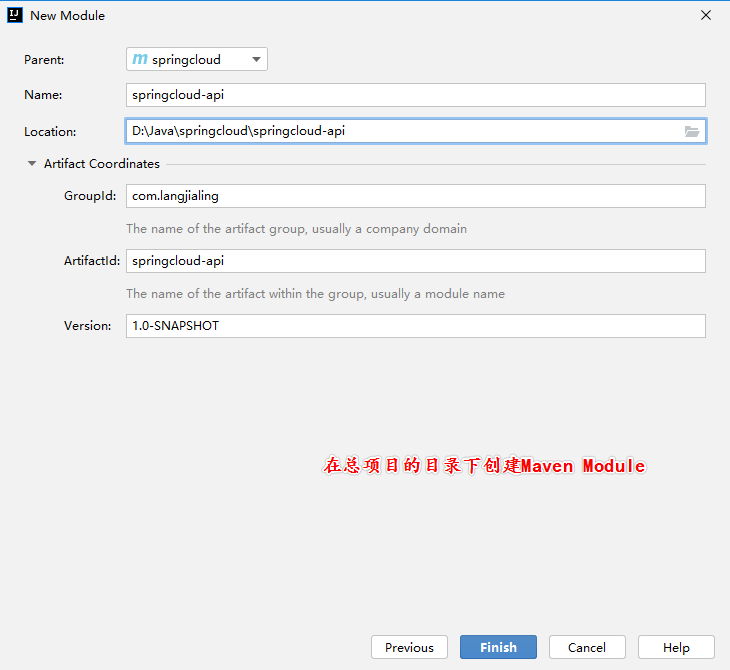
Task: Click the IntelliJ IDEA logo in title bar
Action: (x=15, y=15)
